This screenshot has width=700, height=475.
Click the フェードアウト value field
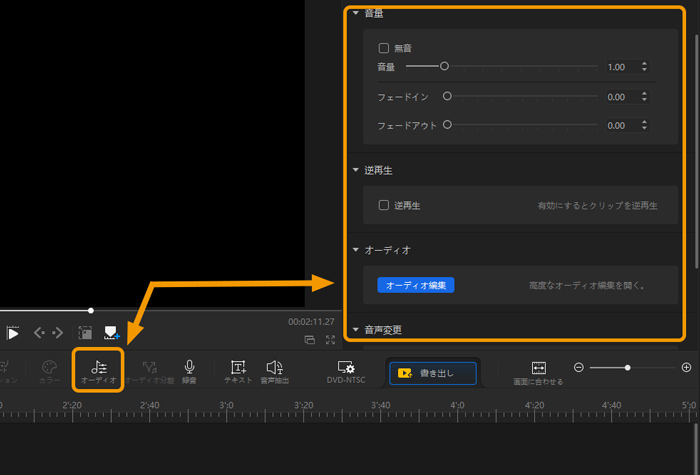pyautogui.click(x=622, y=125)
